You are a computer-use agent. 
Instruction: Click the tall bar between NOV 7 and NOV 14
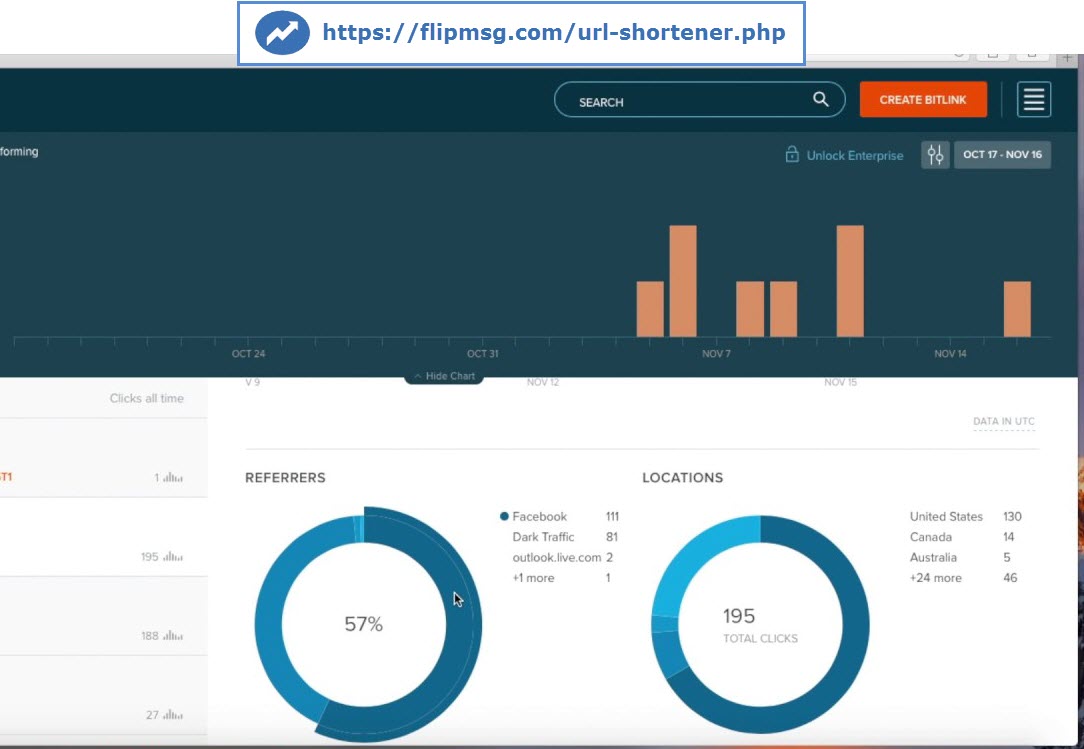[x=850, y=281]
